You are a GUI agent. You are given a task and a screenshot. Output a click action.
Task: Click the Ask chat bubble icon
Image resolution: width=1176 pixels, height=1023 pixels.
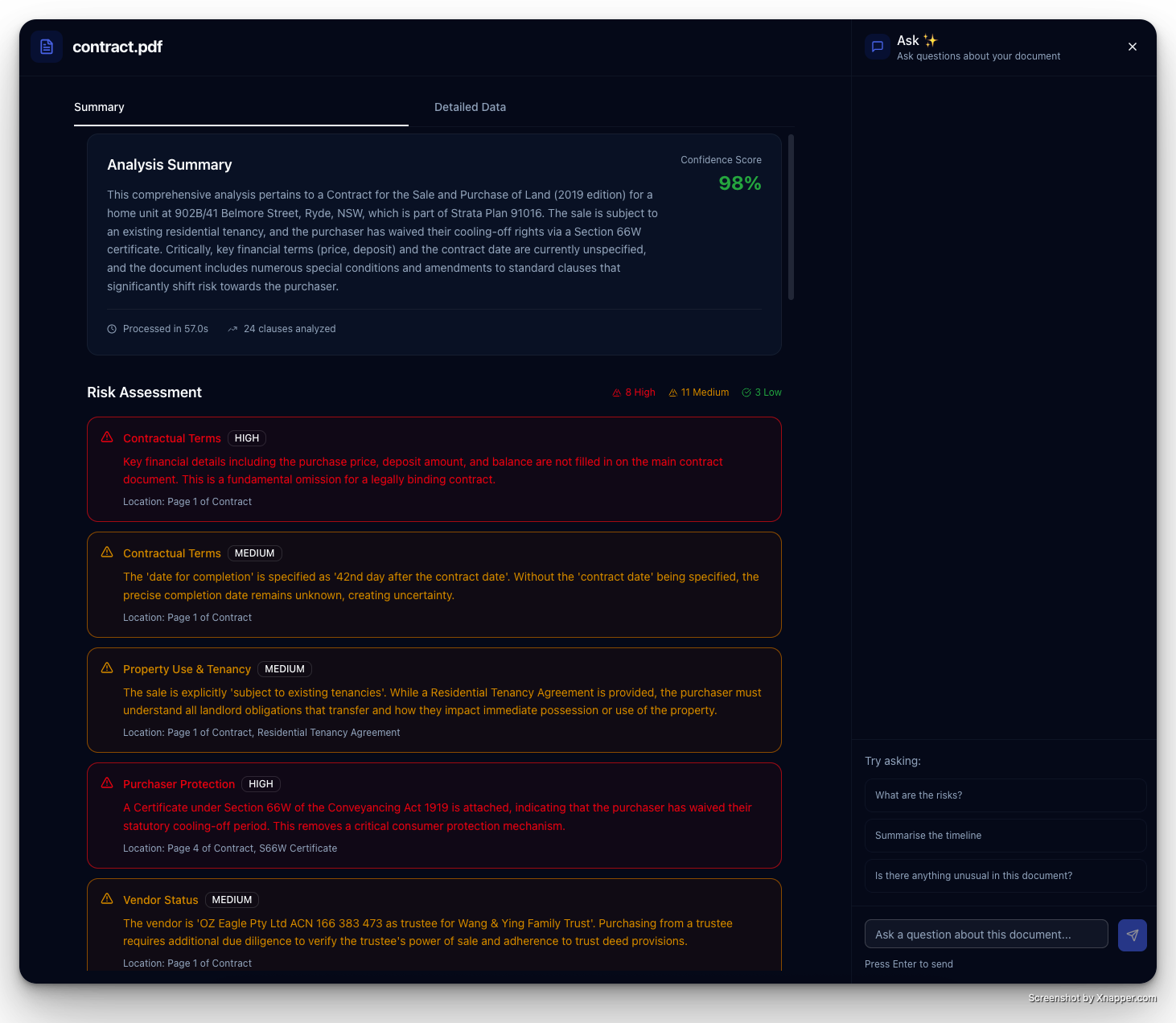coord(878,47)
